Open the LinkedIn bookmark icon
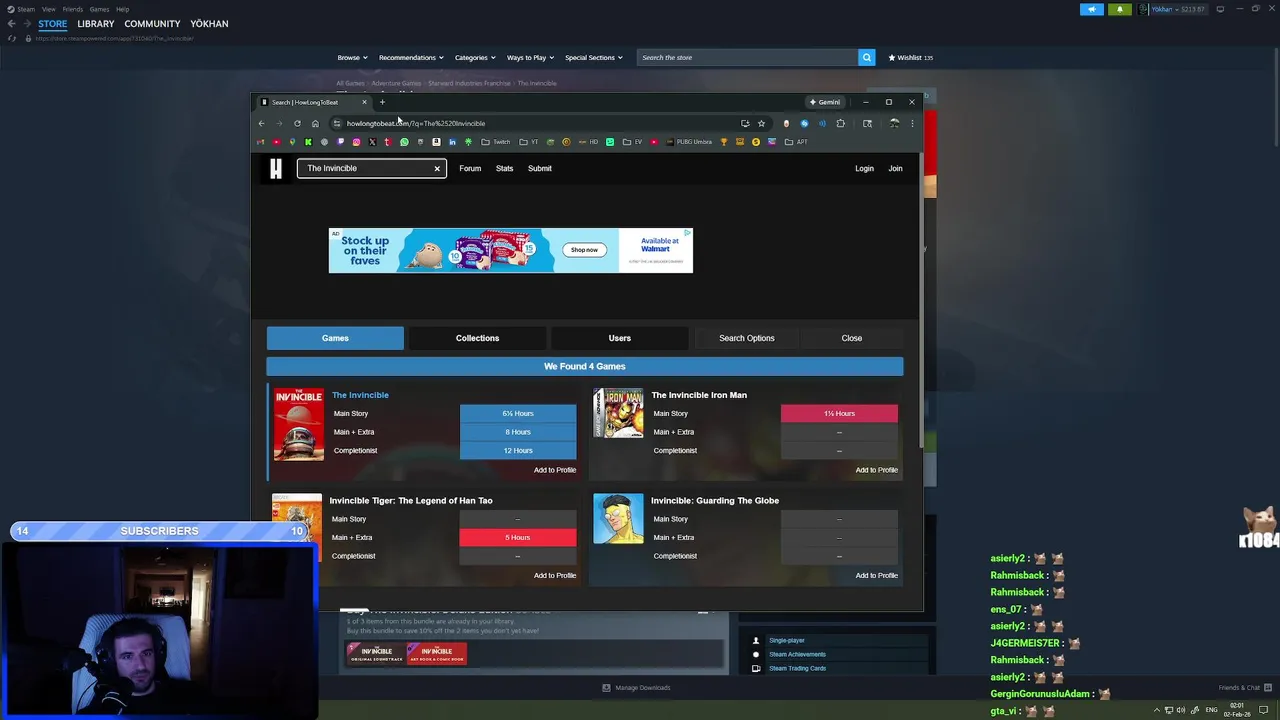 [452, 142]
